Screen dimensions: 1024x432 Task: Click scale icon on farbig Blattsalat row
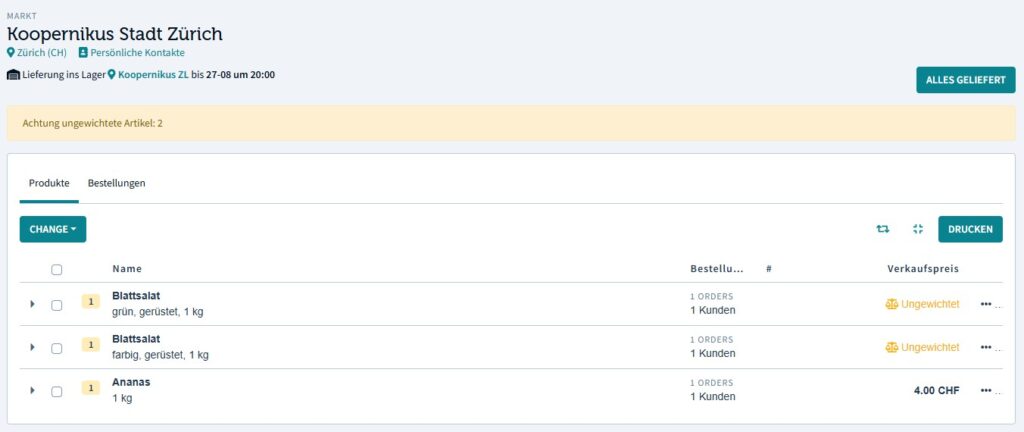[x=892, y=347]
